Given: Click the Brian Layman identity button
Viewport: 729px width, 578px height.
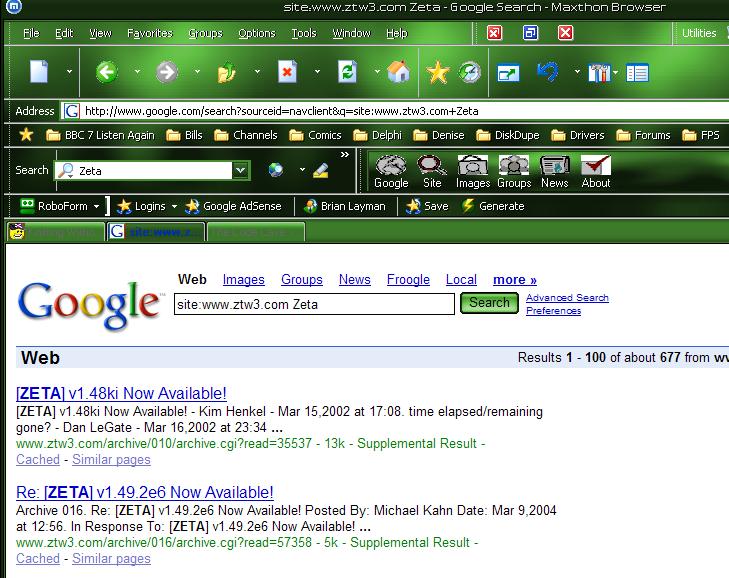Looking at the screenshot, I should tap(344, 206).
